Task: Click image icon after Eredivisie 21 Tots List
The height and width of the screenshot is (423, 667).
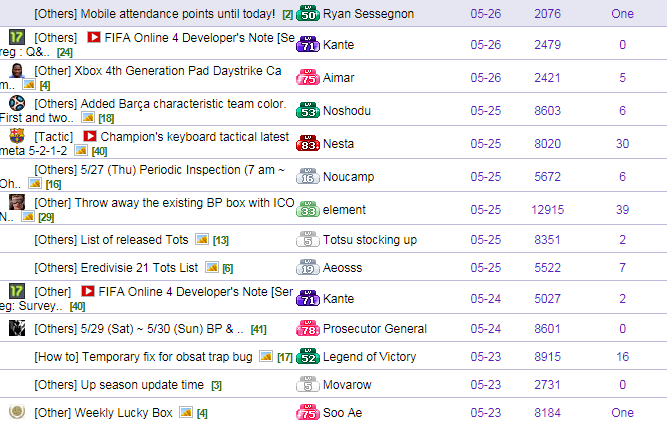Action: click(211, 268)
